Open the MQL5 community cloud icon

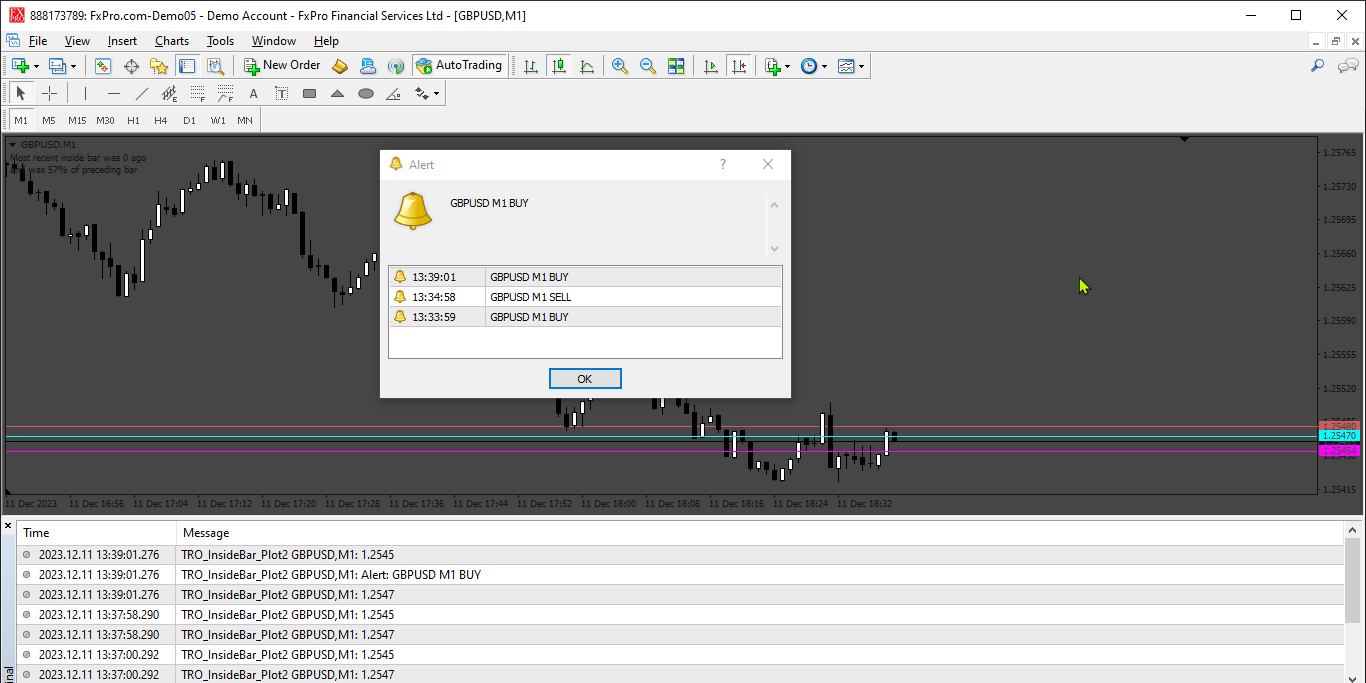coord(368,66)
